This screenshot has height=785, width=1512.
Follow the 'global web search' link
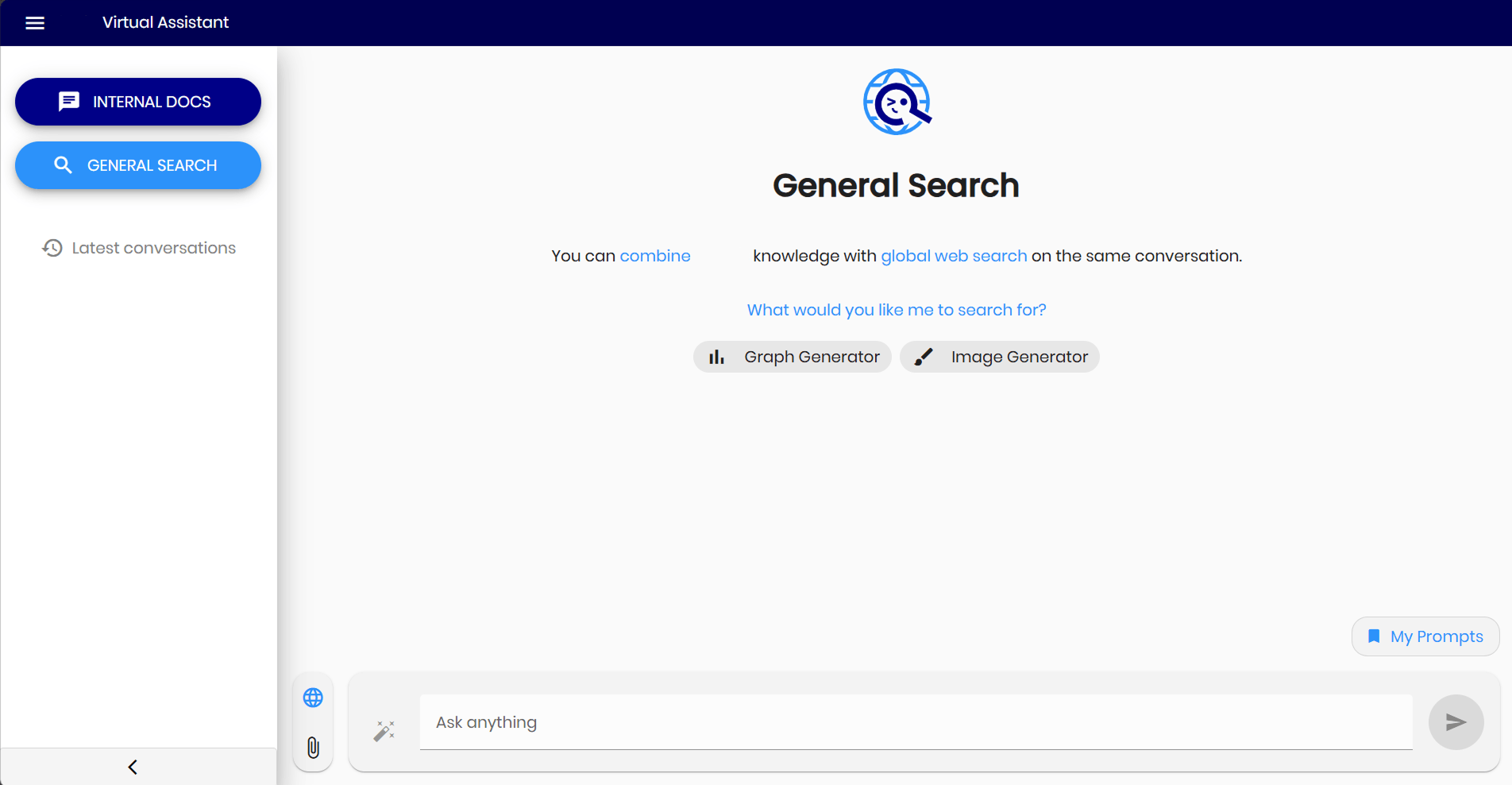pos(954,256)
